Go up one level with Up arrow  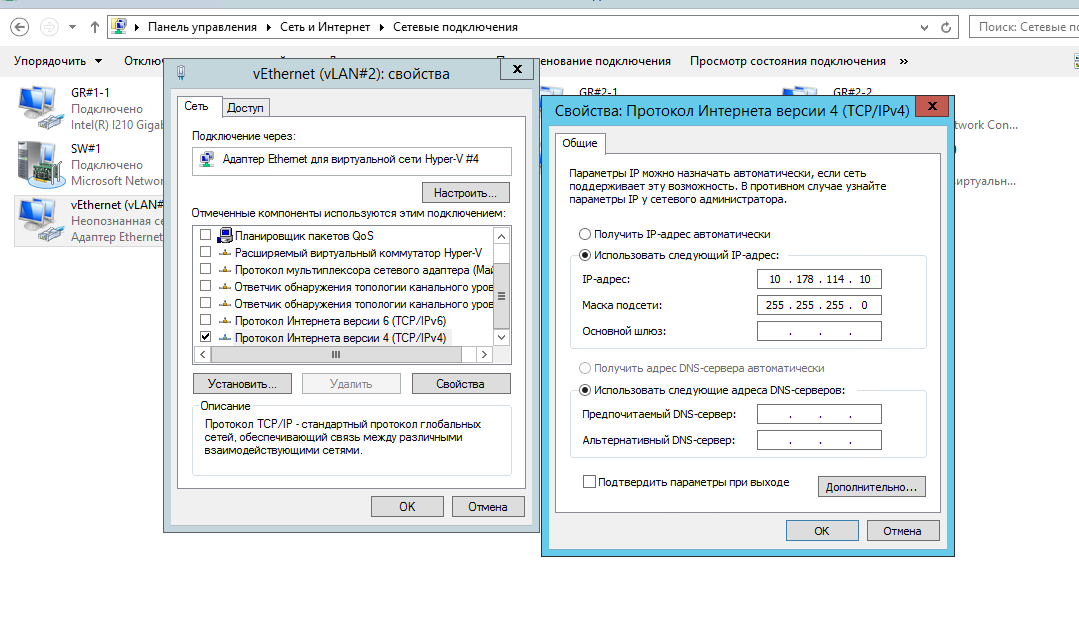[94, 27]
